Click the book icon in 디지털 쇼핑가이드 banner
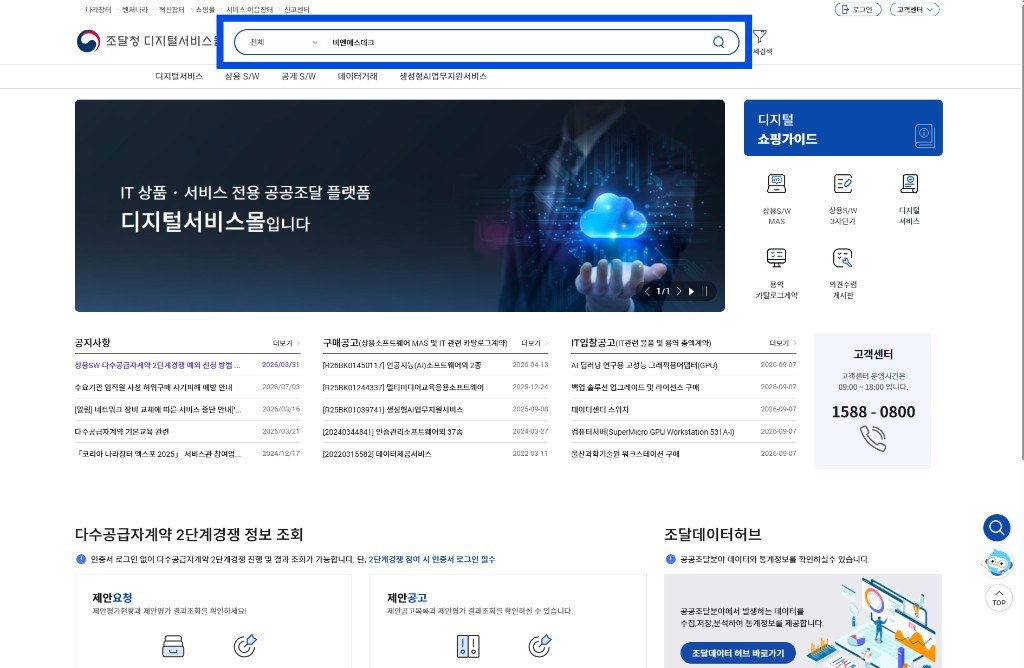 coord(924,136)
